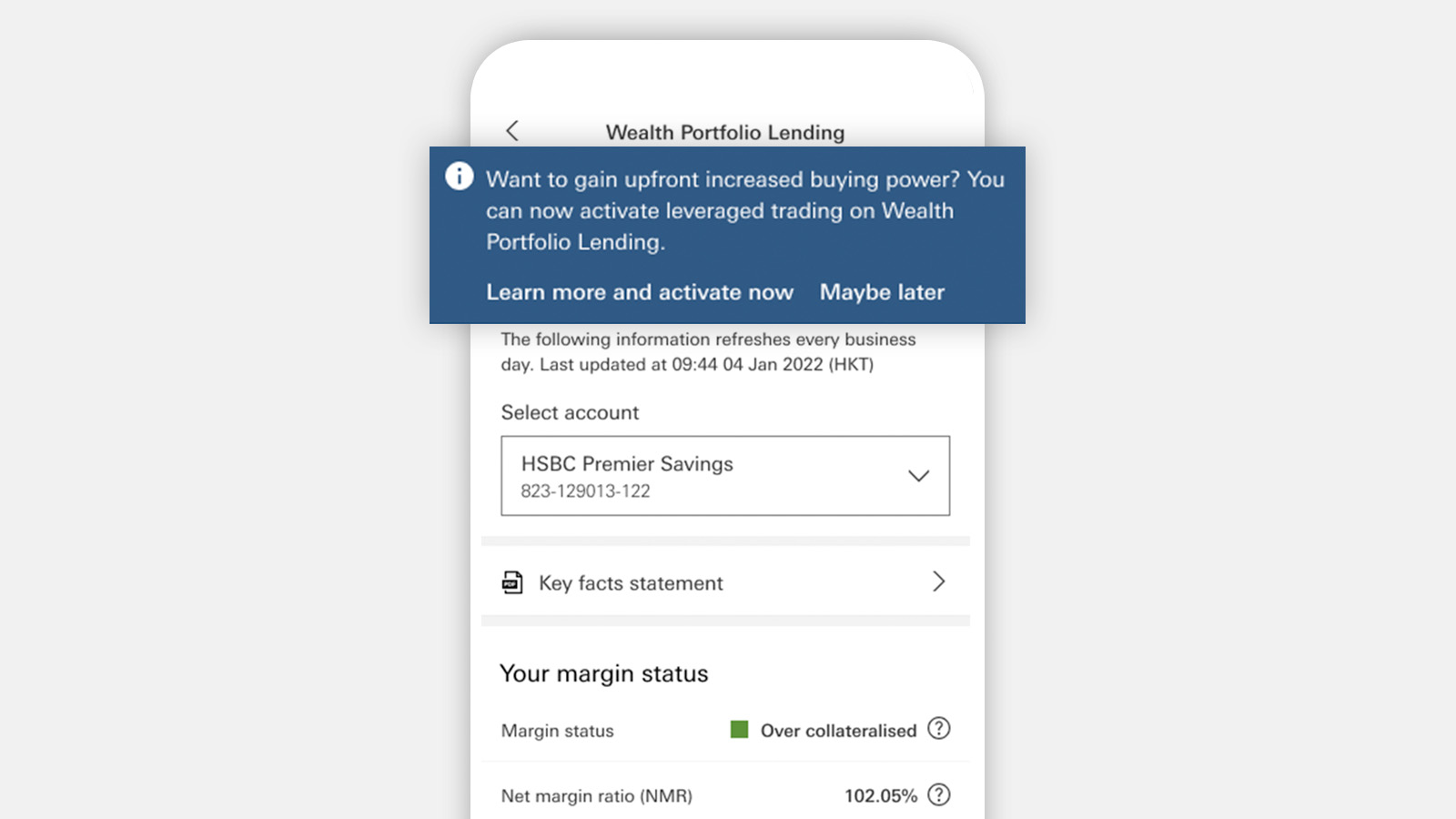Go back using the header arrow
The width and height of the screenshot is (1456, 819).
(x=512, y=131)
